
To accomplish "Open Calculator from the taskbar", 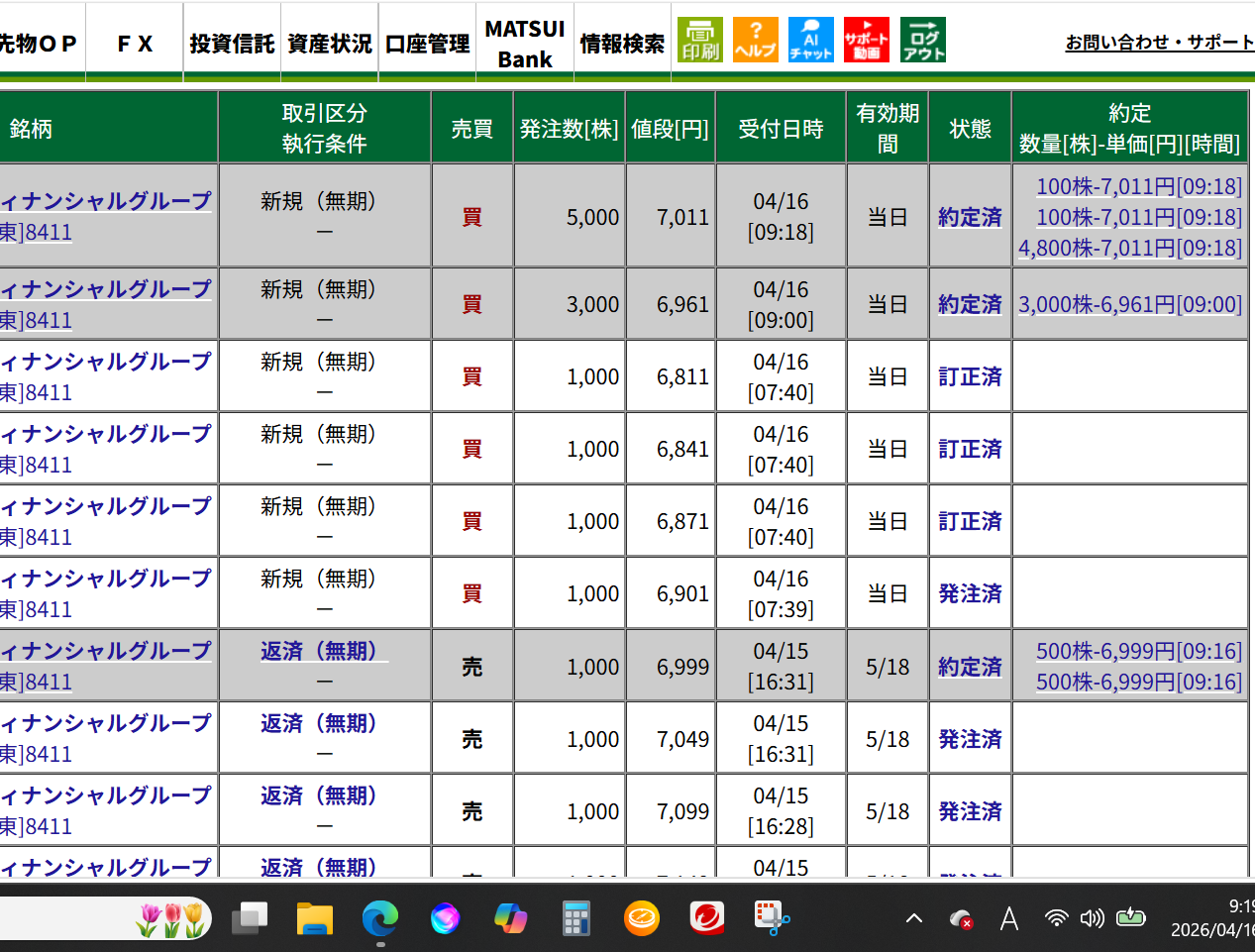I will click(576, 918).
